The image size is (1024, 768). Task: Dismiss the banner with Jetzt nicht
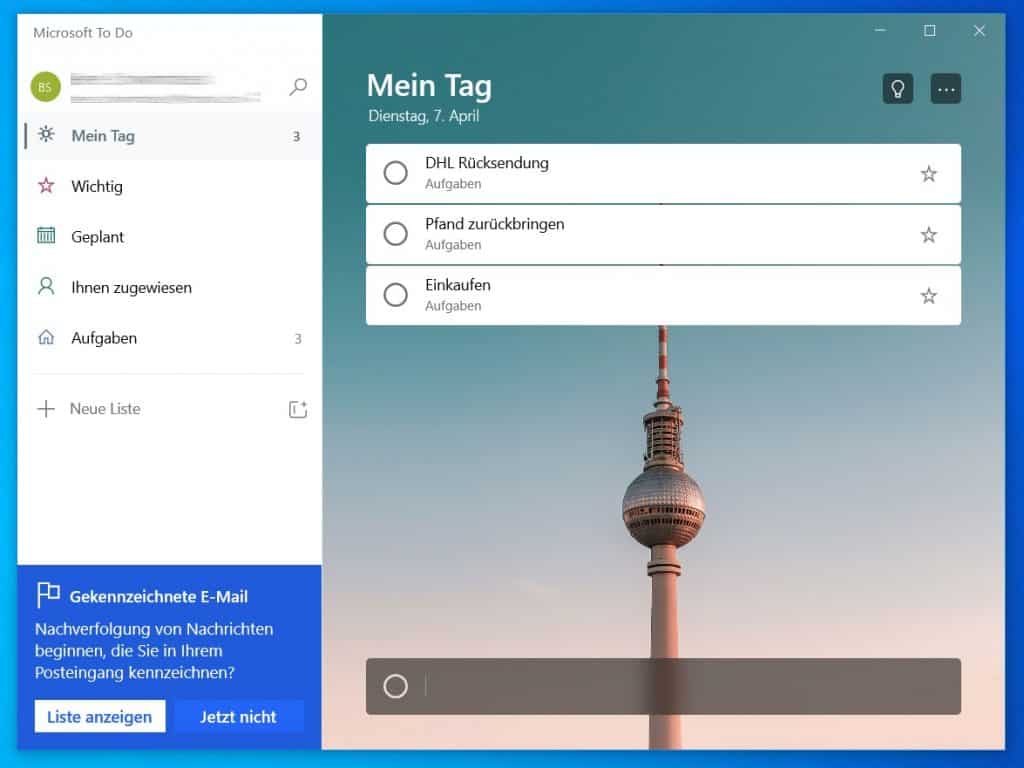click(x=238, y=716)
